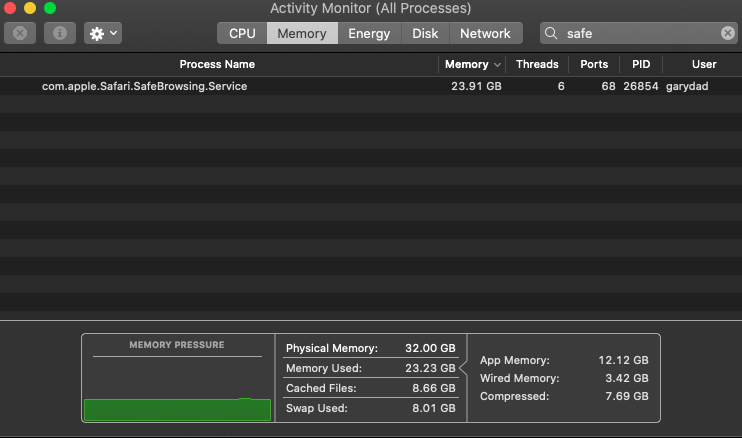Viewport: 742px width, 438px height.
Task: Sort by the Threads column header
Action: click(537, 64)
